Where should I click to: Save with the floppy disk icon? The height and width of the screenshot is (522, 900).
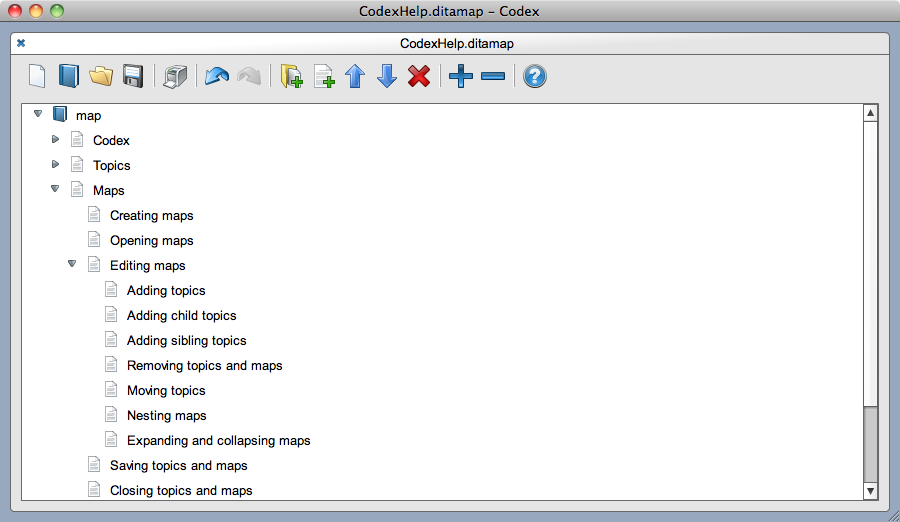click(x=132, y=76)
